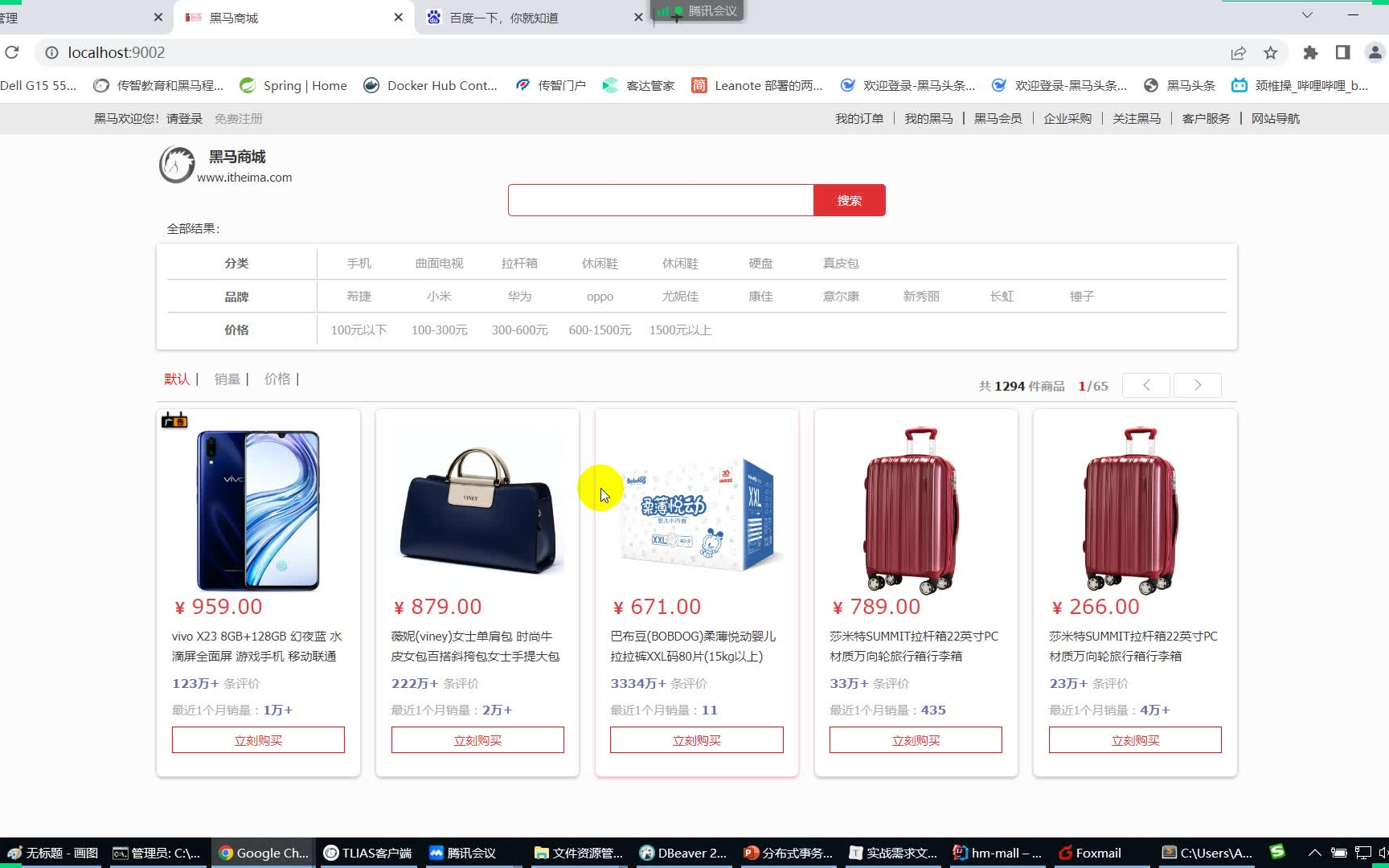The width and height of the screenshot is (1389, 868).
Task: Sort results by 价格
Action: coord(277,379)
